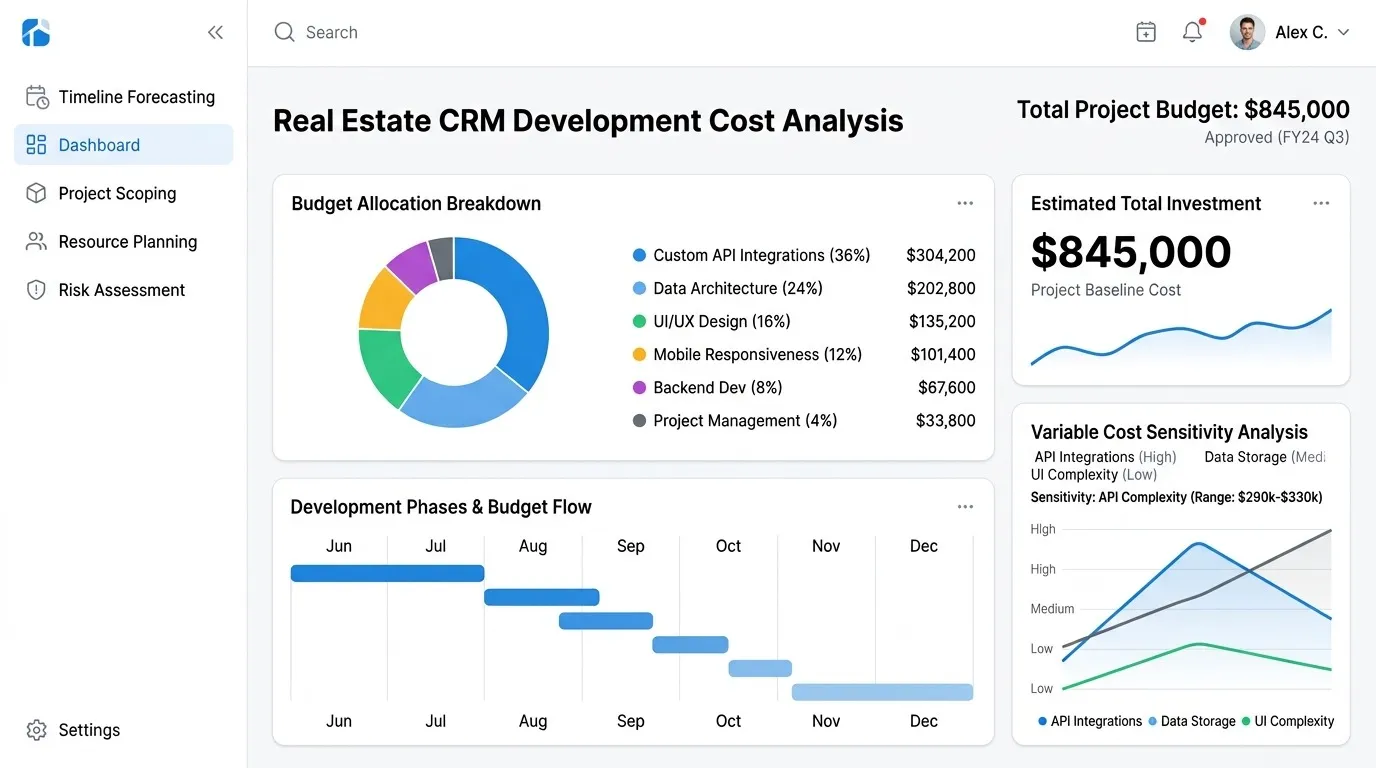Click the Resource Planning people icon

pyautogui.click(x=37, y=241)
